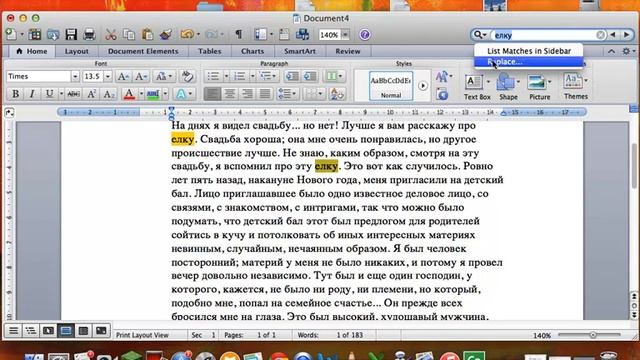Switch to Layout tab

(x=76, y=51)
